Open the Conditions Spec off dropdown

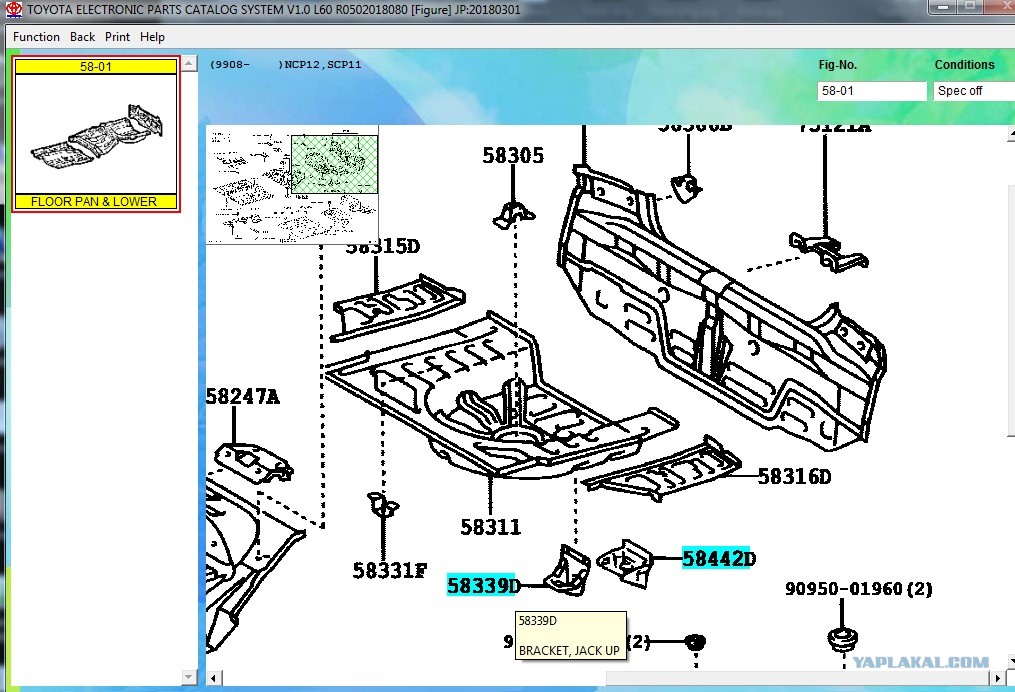pos(974,91)
